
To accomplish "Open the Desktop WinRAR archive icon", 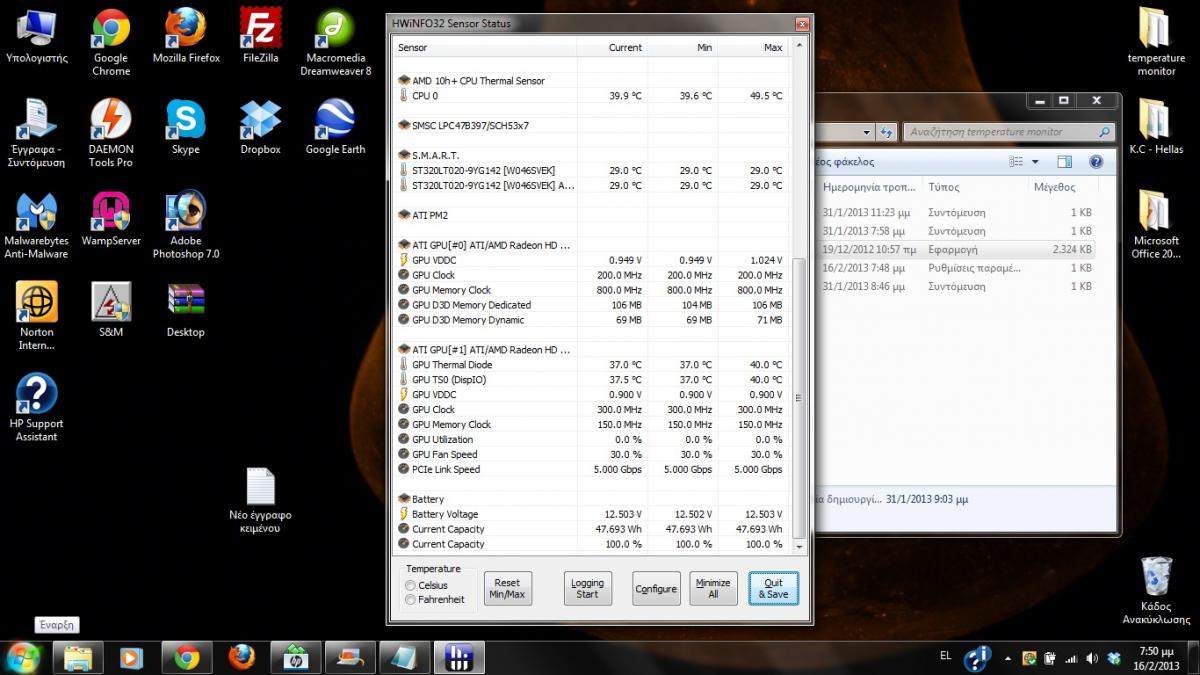I will click(186, 311).
